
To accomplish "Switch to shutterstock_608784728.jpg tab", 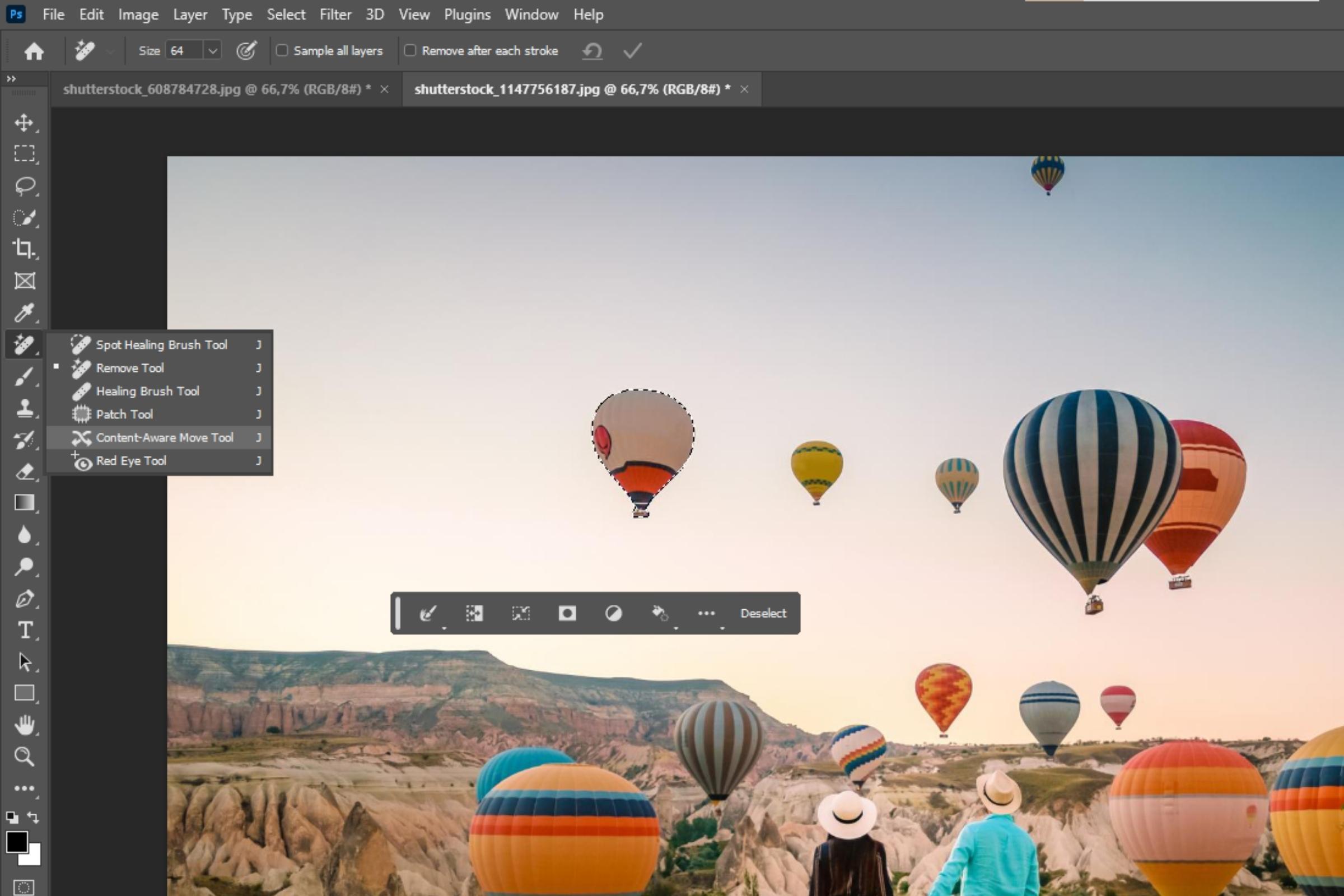I will [212, 89].
